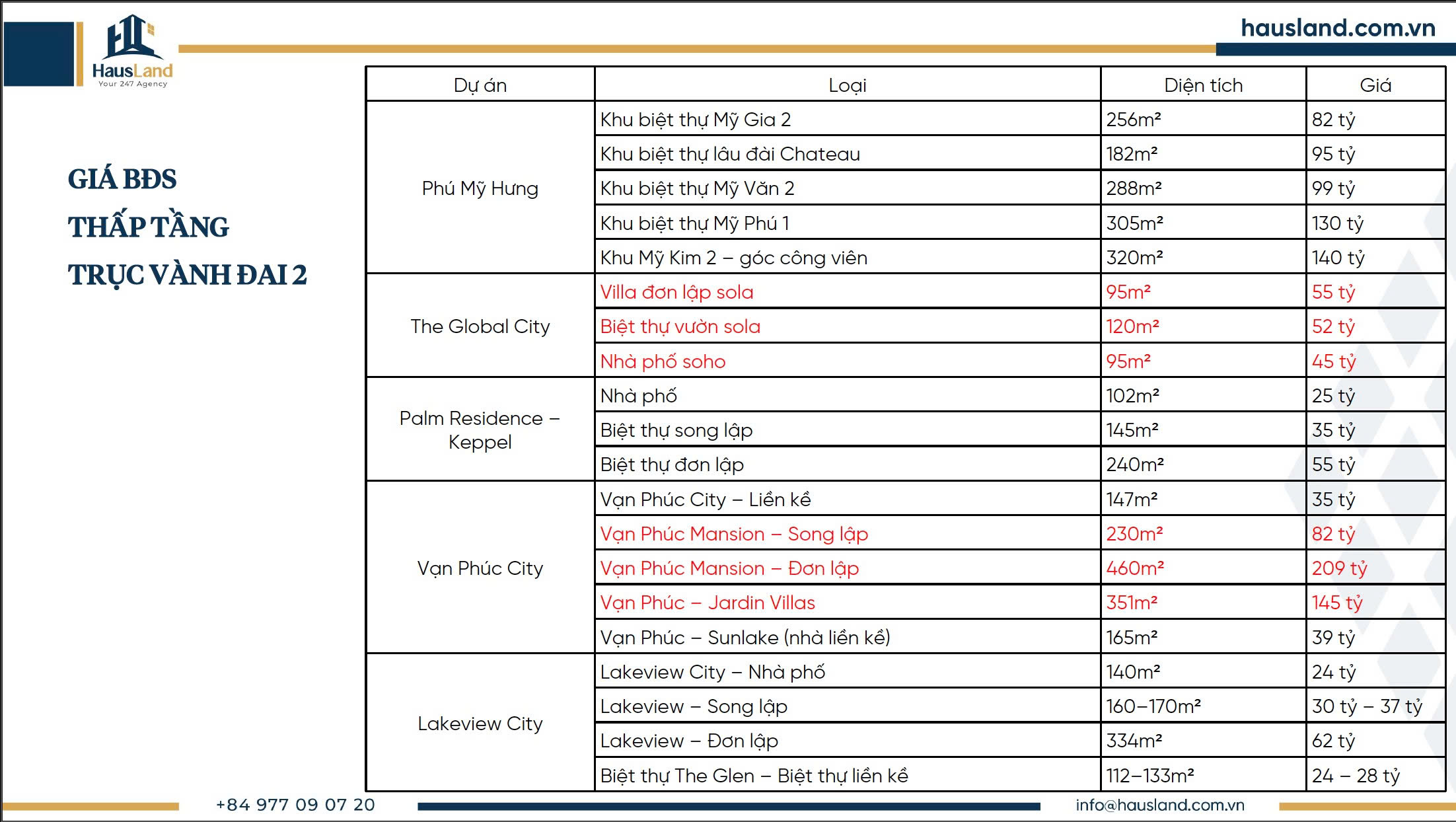Click the red "Biệt thự vườn sola" entry
The image size is (1456, 822).
680,326
